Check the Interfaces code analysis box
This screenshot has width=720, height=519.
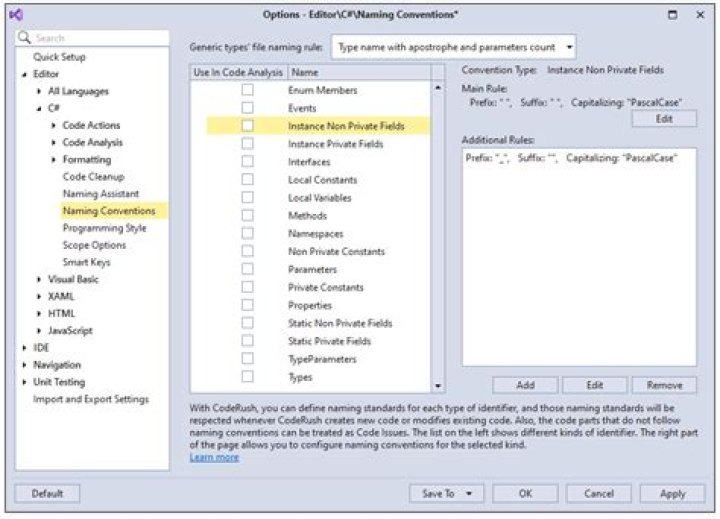[247, 162]
